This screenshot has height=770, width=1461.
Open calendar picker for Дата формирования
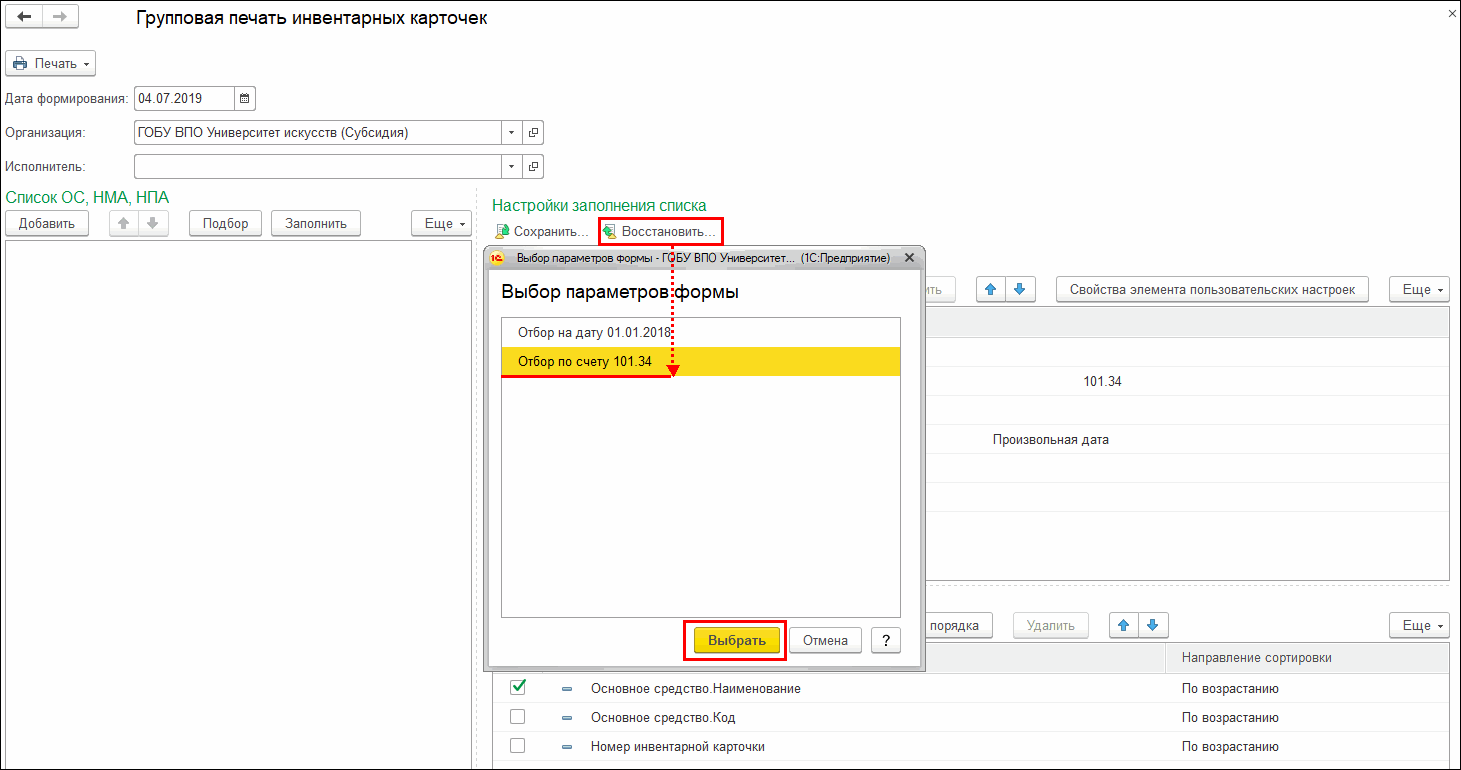pyautogui.click(x=246, y=98)
